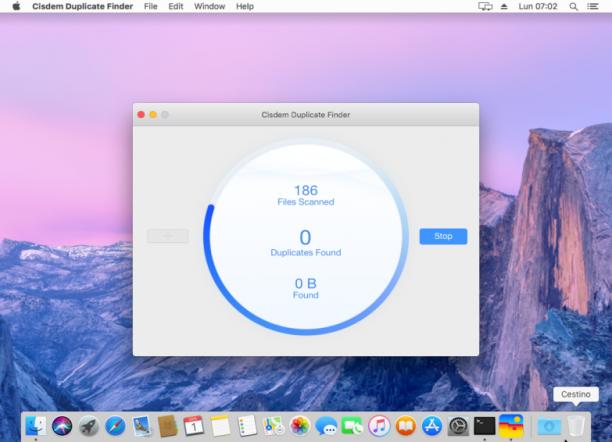Open Calendar icon in Dock

[x=194, y=426]
